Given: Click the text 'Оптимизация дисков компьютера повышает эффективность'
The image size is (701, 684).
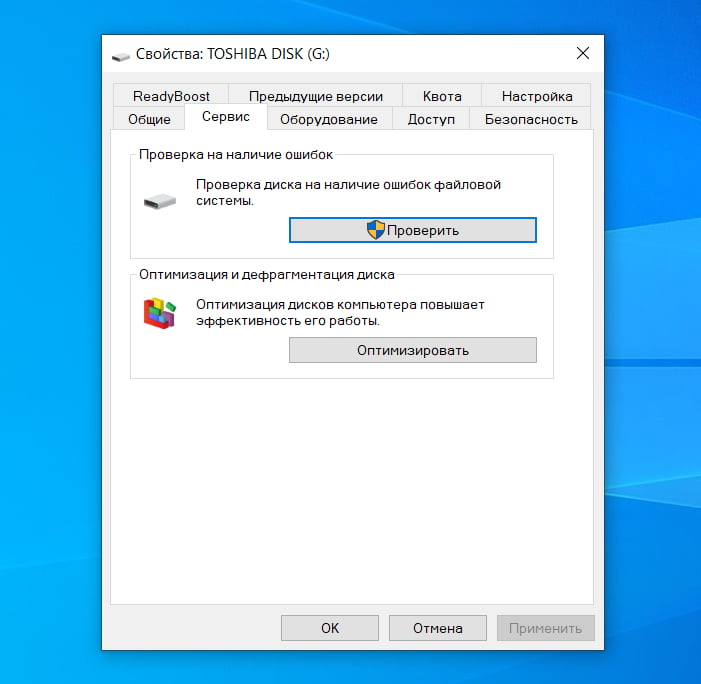Looking at the screenshot, I should [340, 312].
